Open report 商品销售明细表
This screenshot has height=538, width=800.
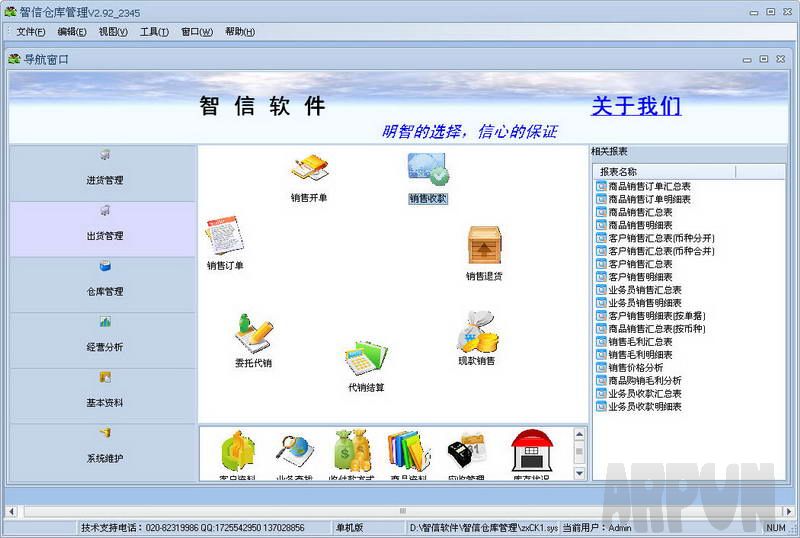(x=634, y=225)
